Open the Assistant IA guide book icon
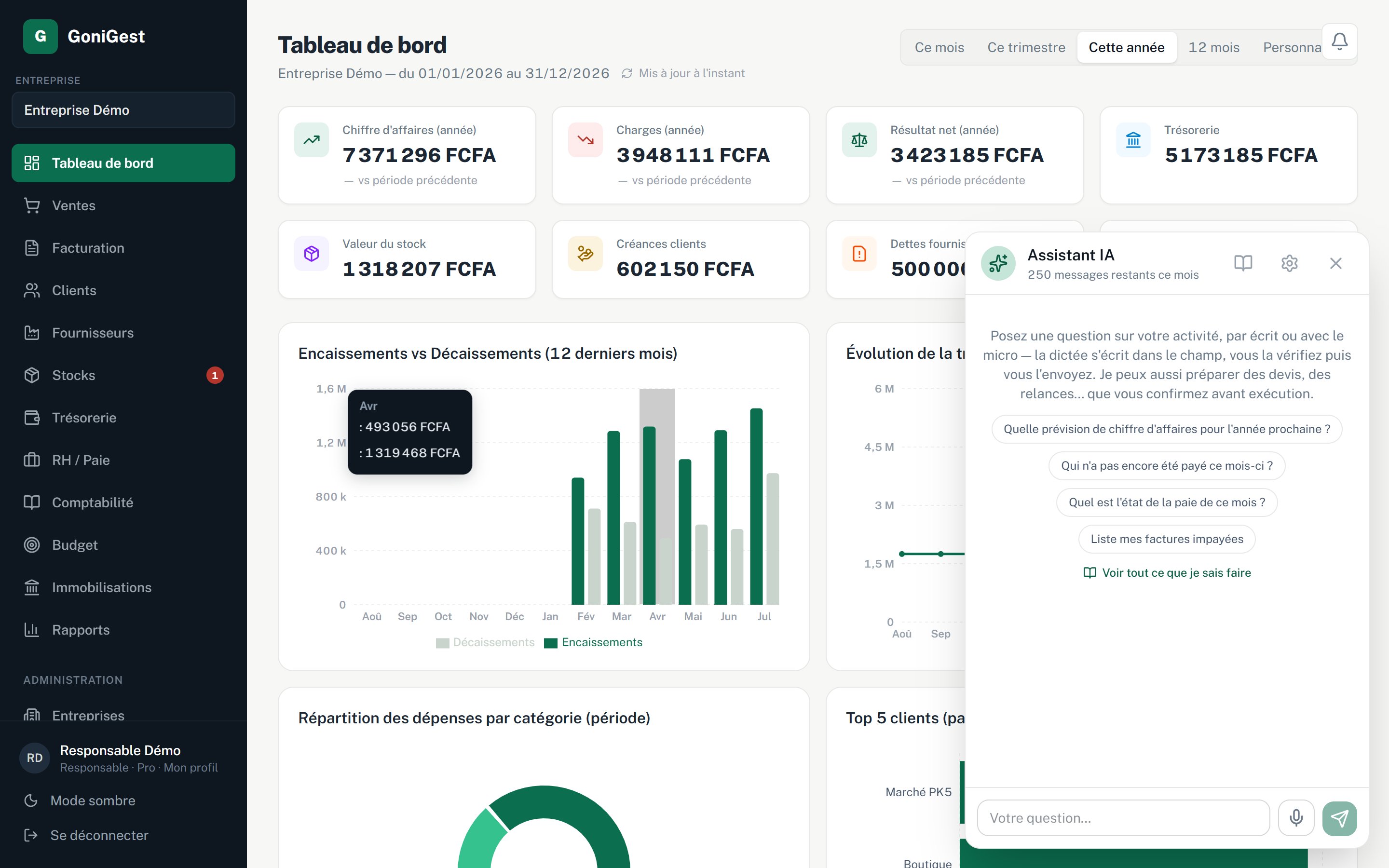Image resolution: width=1389 pixels, height=868 pixels. (1243, 263)
